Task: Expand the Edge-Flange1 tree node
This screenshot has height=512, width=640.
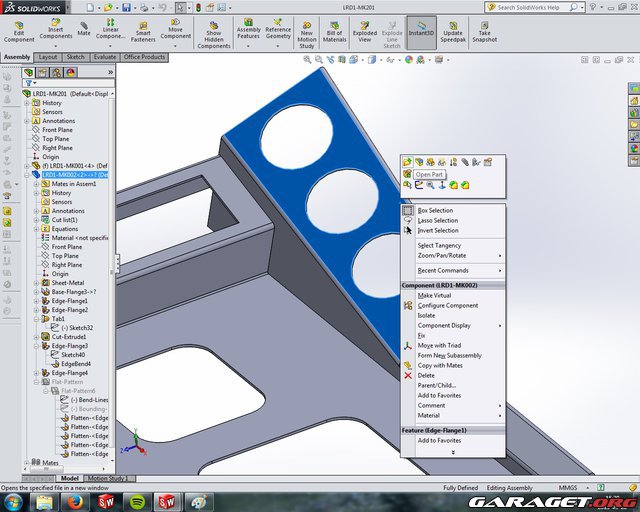Action: pyautogui.click(x=36, y=301)
